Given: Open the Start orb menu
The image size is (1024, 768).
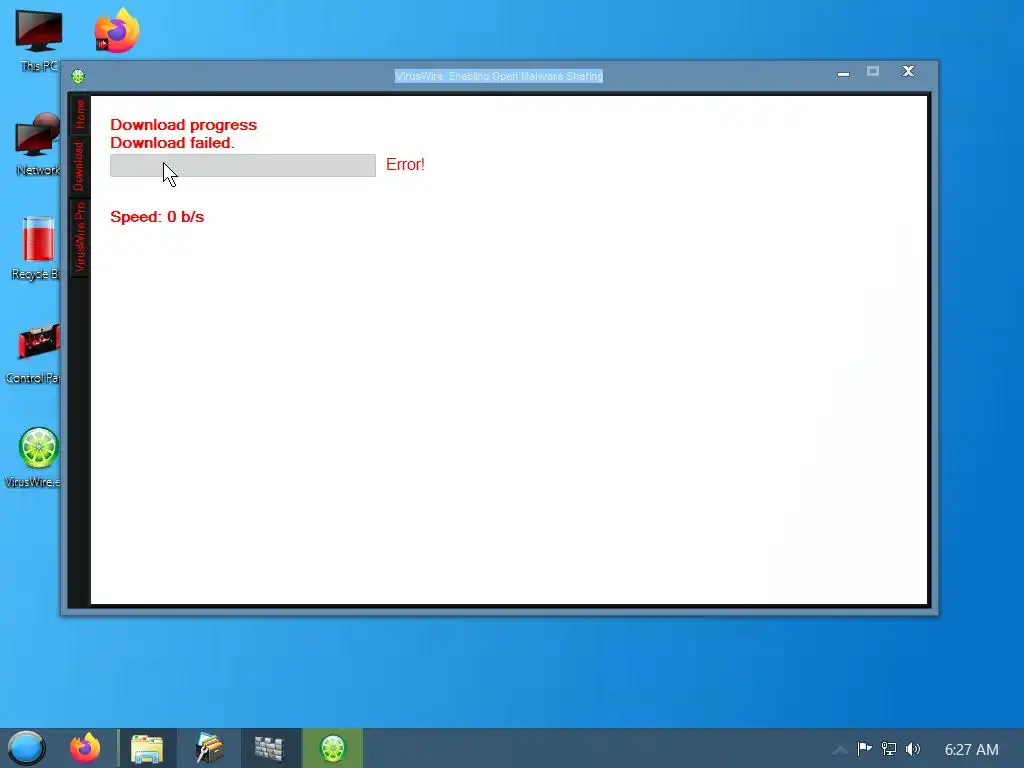Looking at the screenshot, I should coord(26,748).
